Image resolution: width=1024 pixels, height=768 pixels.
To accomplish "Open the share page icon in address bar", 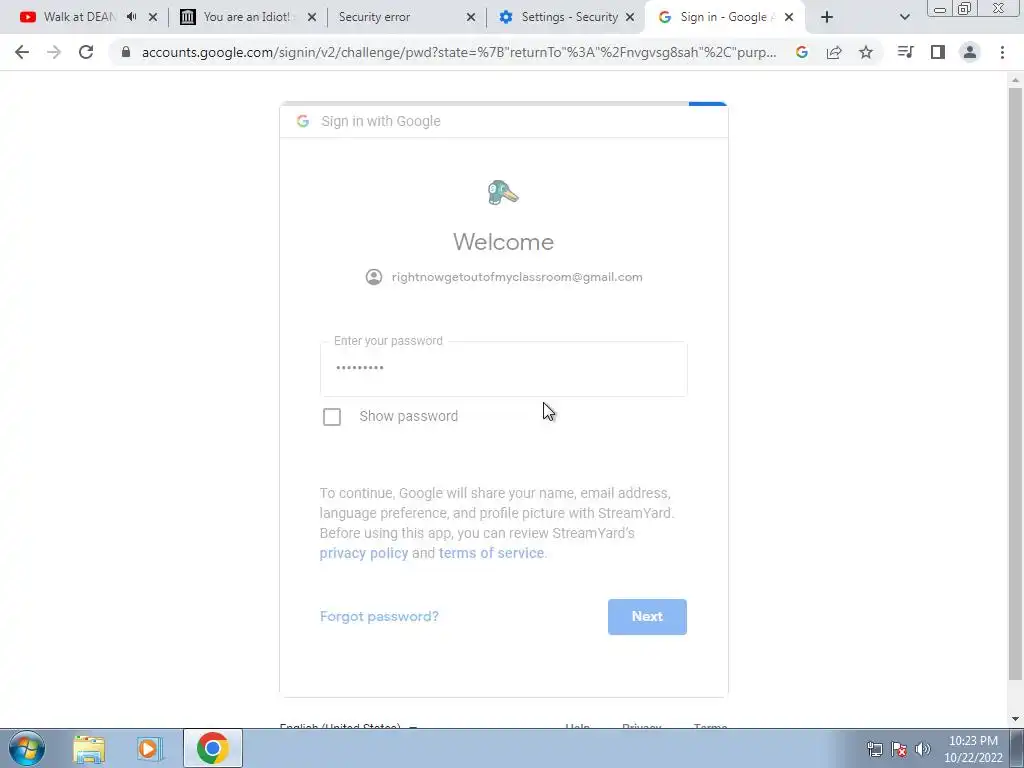I will 834,52.
